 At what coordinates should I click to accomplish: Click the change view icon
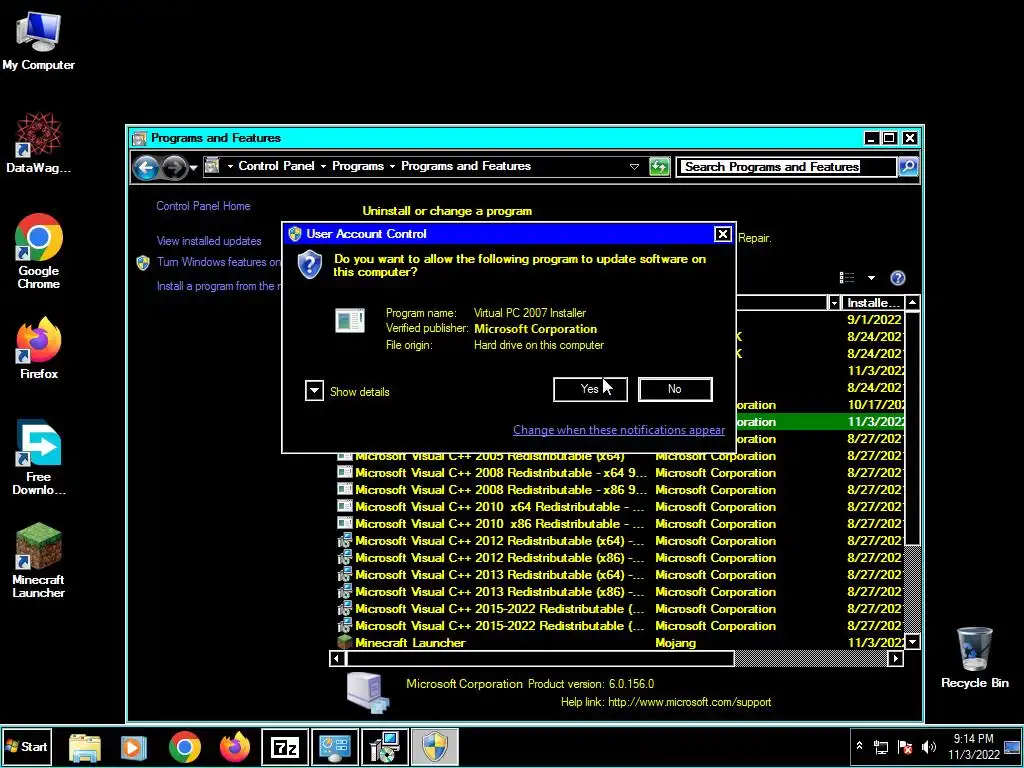847,278
